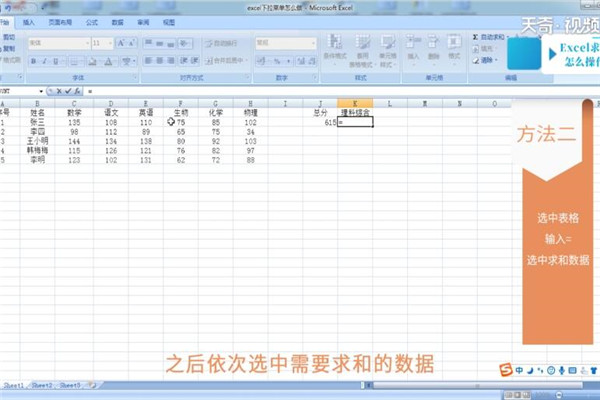Cancel the formula entry with the X
This screenshot has width=600, height=400.
(x=59, y=91)
